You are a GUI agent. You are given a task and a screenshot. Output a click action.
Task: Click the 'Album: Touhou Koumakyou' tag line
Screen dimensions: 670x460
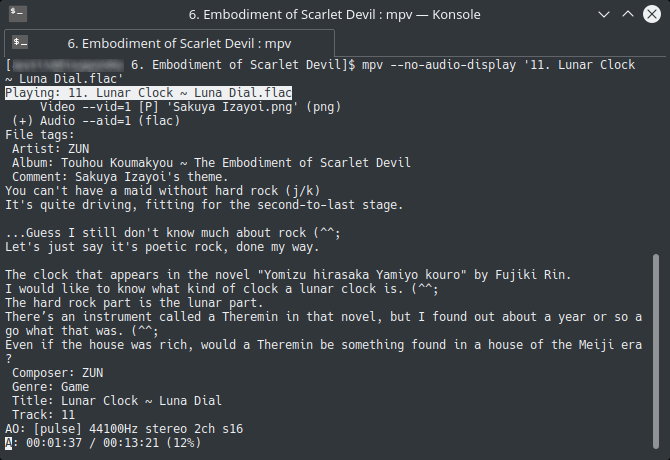(211, 163)
